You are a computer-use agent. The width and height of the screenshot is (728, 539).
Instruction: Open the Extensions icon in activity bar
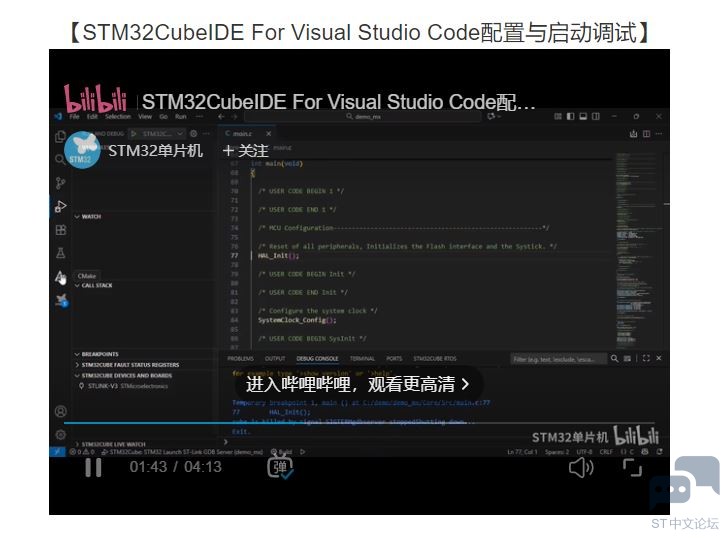click(x=60, y=230)
